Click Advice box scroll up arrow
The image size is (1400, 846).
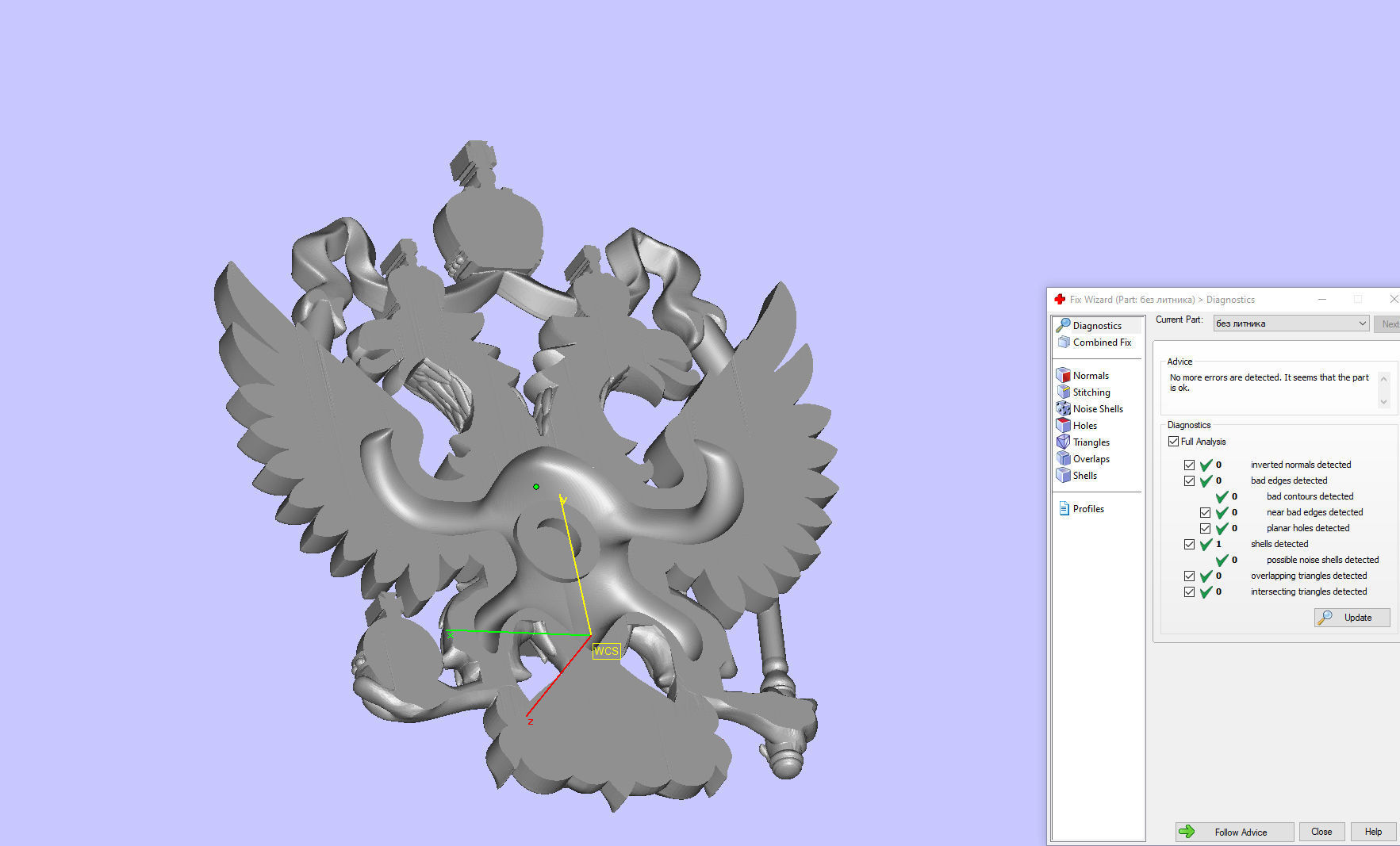pyautogui.click(x=1383, y=379)
